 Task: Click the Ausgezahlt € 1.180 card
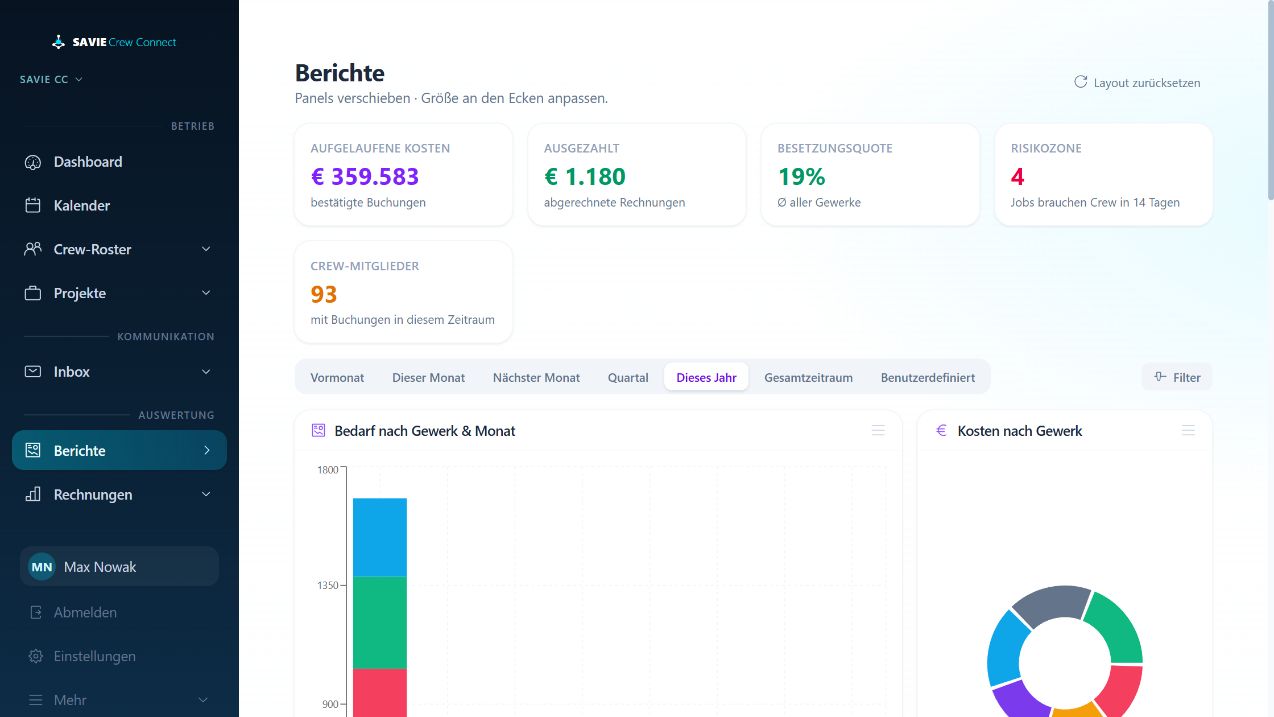(x=637, y=175)
